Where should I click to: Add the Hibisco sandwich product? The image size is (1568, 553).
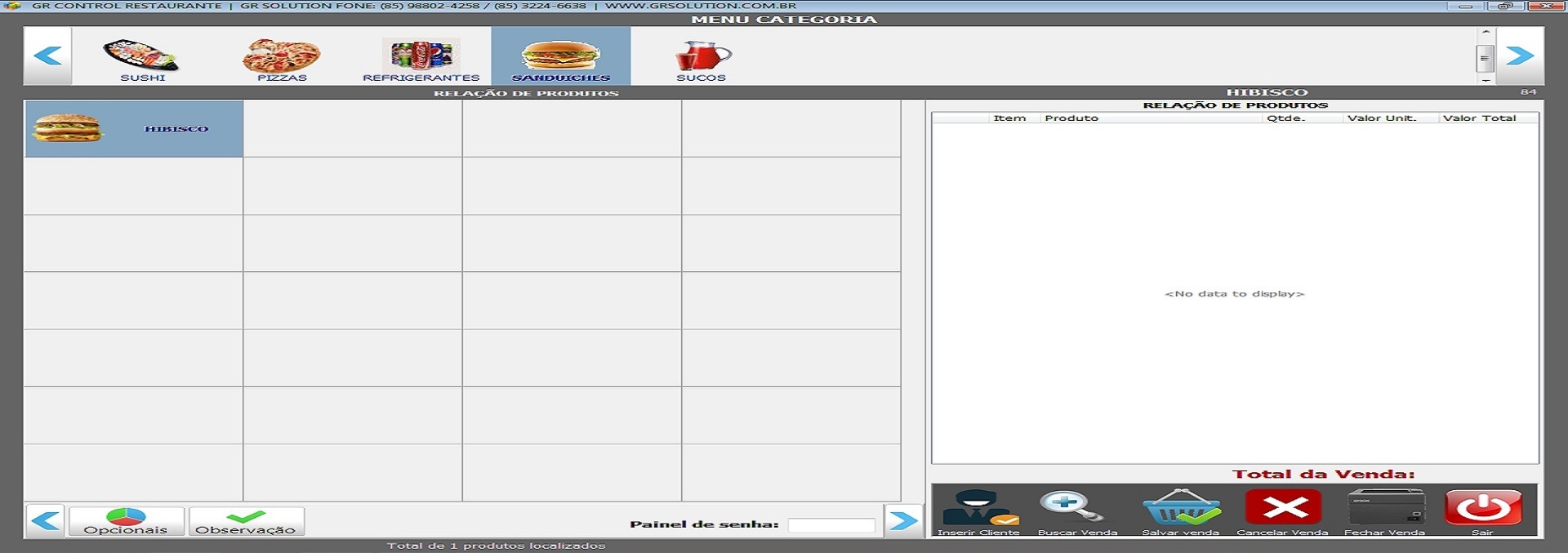pos(134,129)
